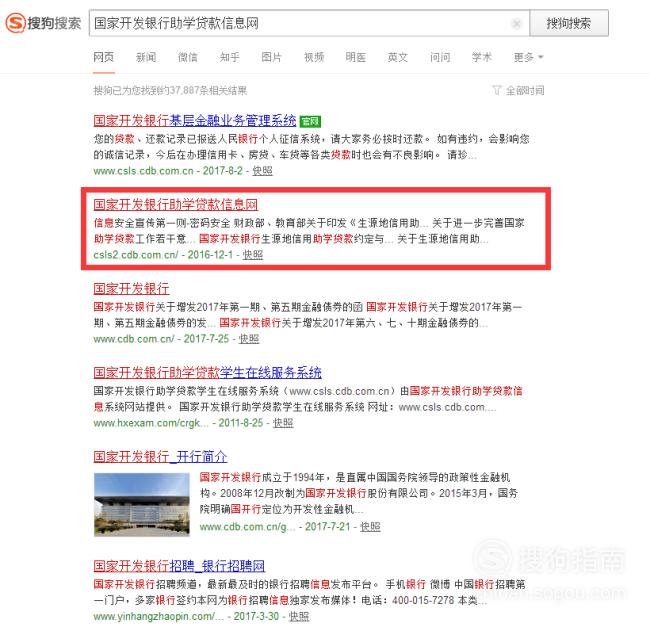Image resolution: width=650 pixels, height=627 pixels.
Task: Select the 网页 tab
Action: (x=104, y=57)
